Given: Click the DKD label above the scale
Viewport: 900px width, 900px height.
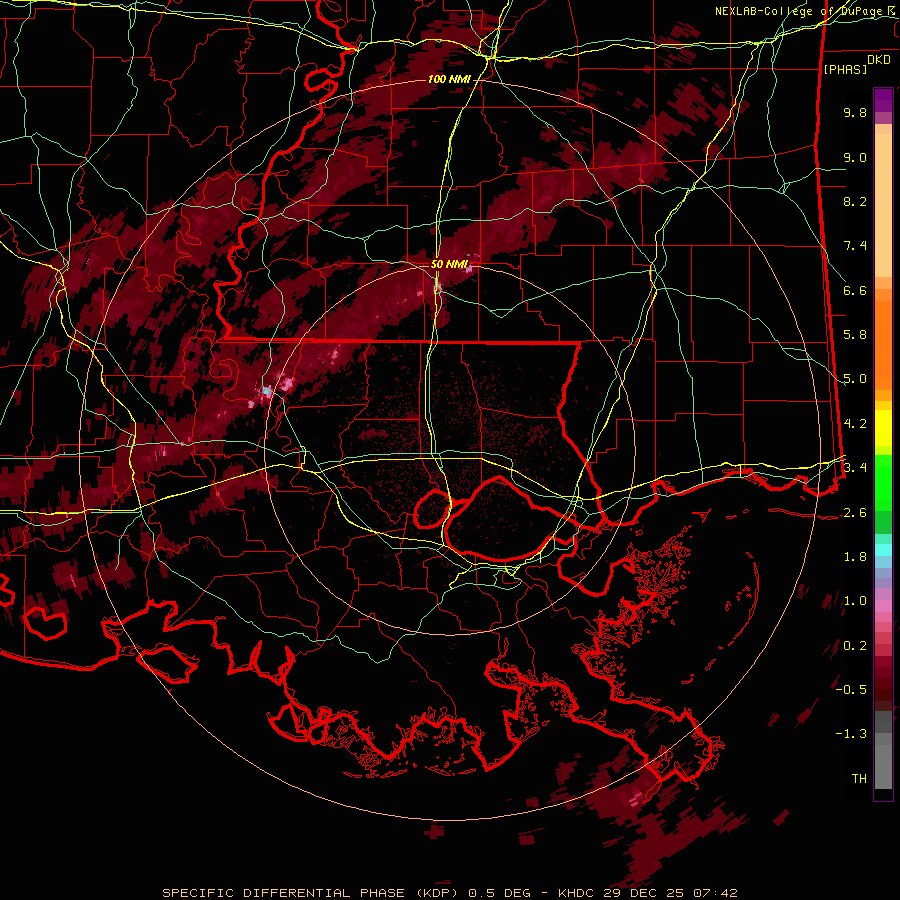Looking at the screenshot, I should point(878,60).
